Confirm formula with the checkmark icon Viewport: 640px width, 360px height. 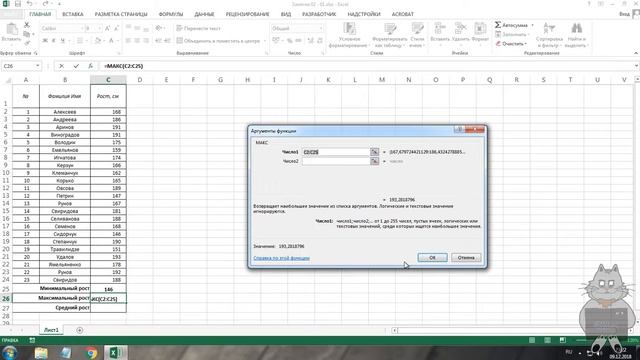(x=76, y=66)
